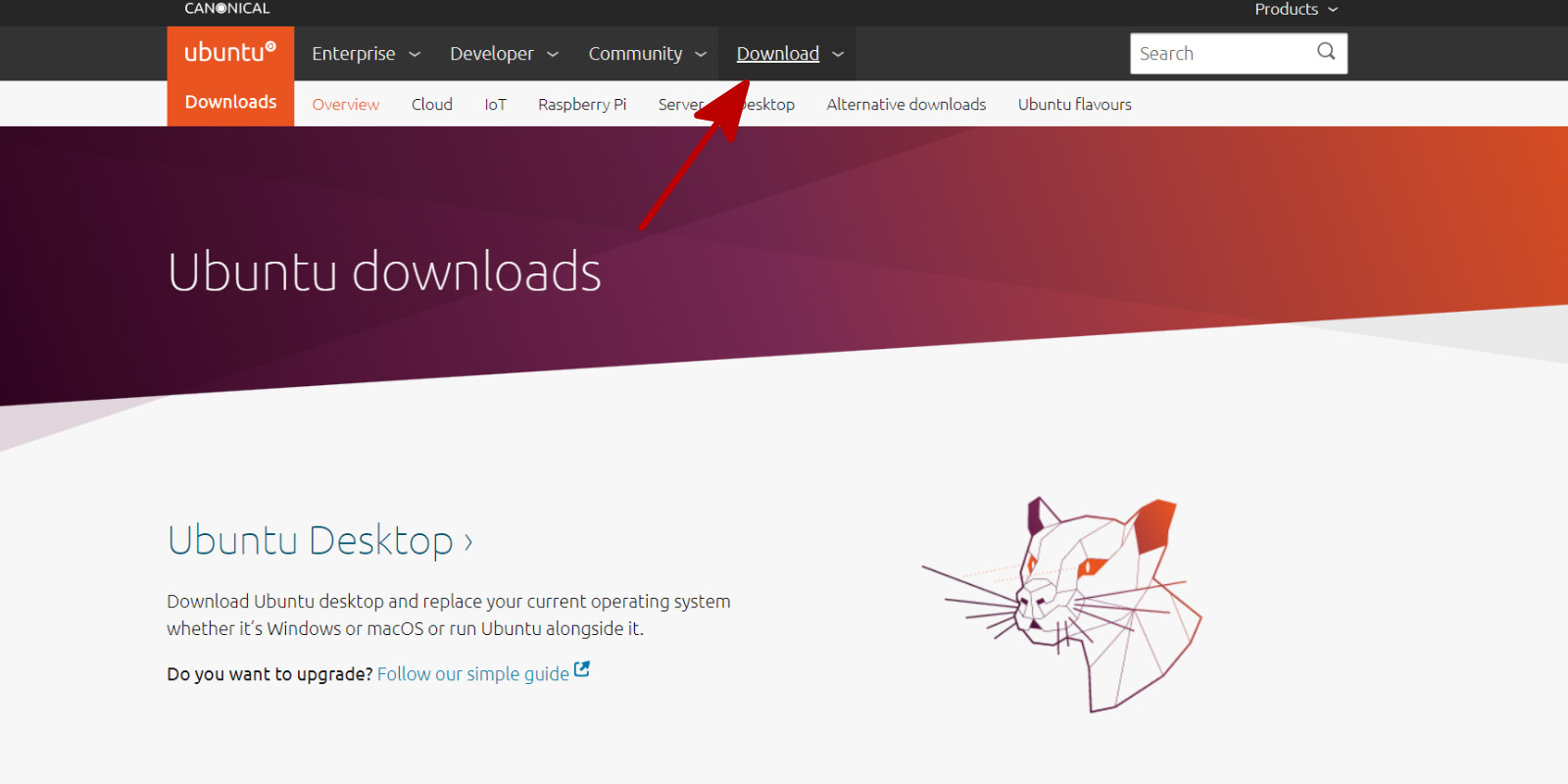
Task: Expand the Developer menu chevron
Action: pos(553,55)
